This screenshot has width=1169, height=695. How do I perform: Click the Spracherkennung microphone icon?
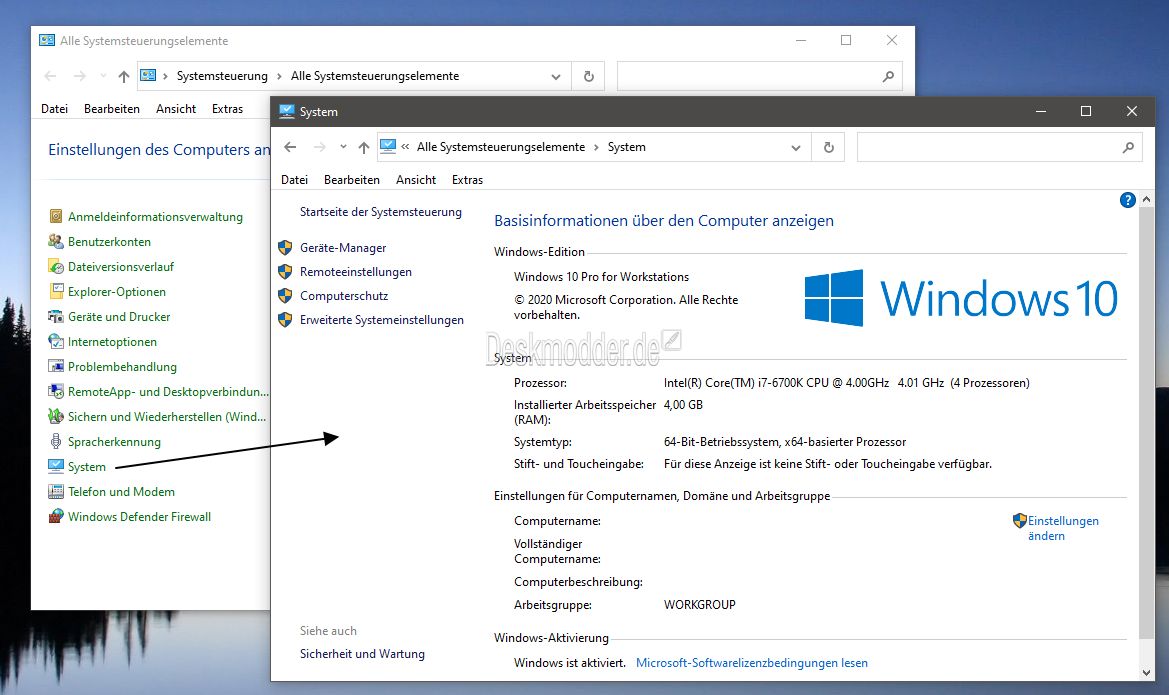pyautogui.click(x=56, y=441)
